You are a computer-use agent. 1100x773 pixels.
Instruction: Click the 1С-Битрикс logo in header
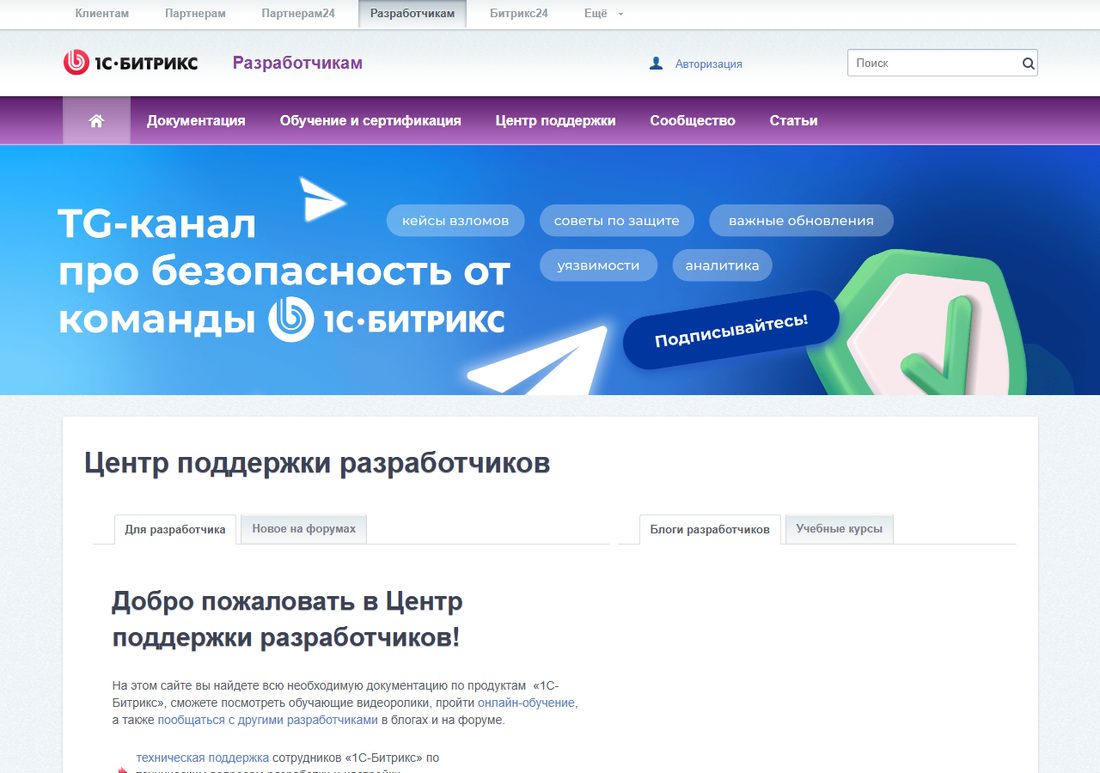coord(130,62)
